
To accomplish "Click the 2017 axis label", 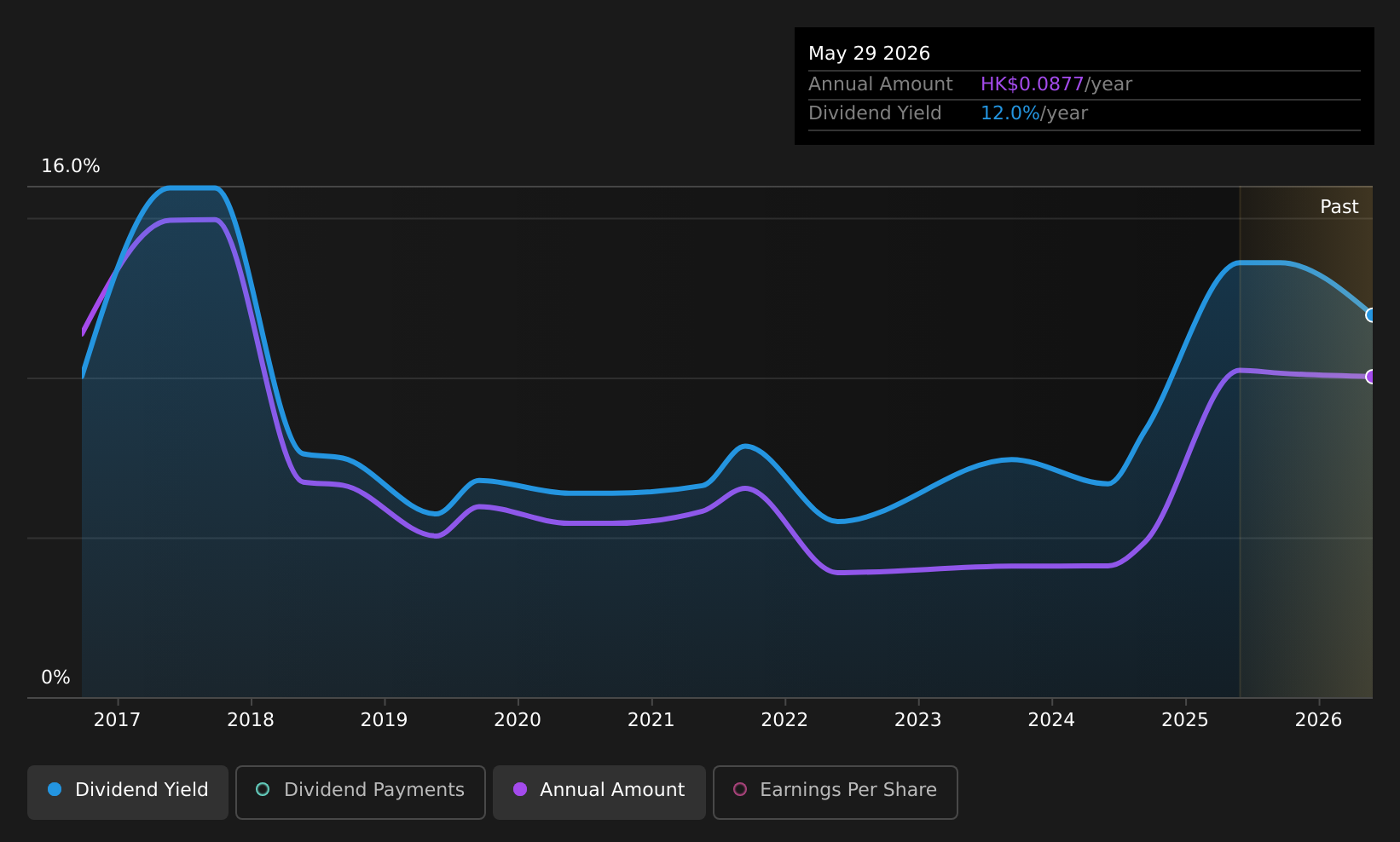I will click(117, 720).
